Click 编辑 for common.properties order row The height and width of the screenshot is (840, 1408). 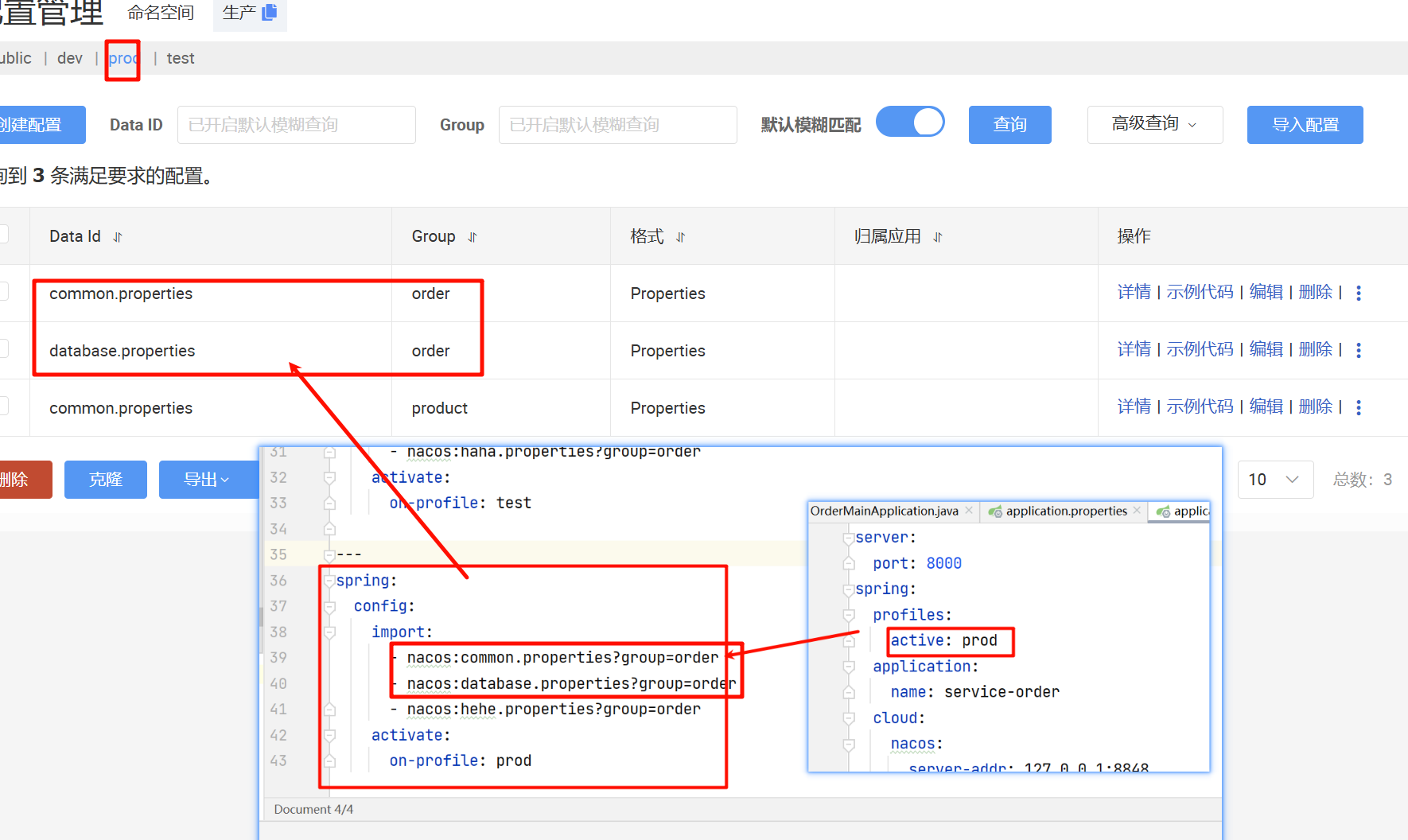tap(1266, 292)
